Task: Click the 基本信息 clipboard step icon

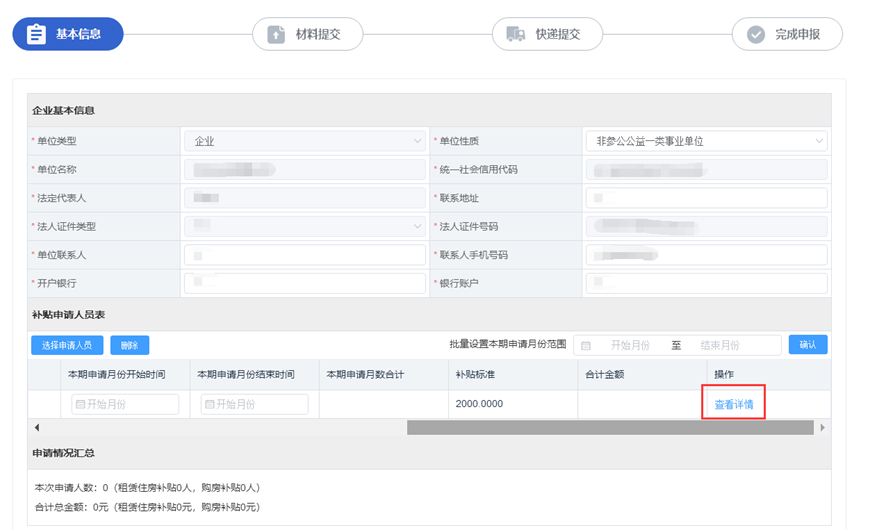Action: [x=36, y=34]
